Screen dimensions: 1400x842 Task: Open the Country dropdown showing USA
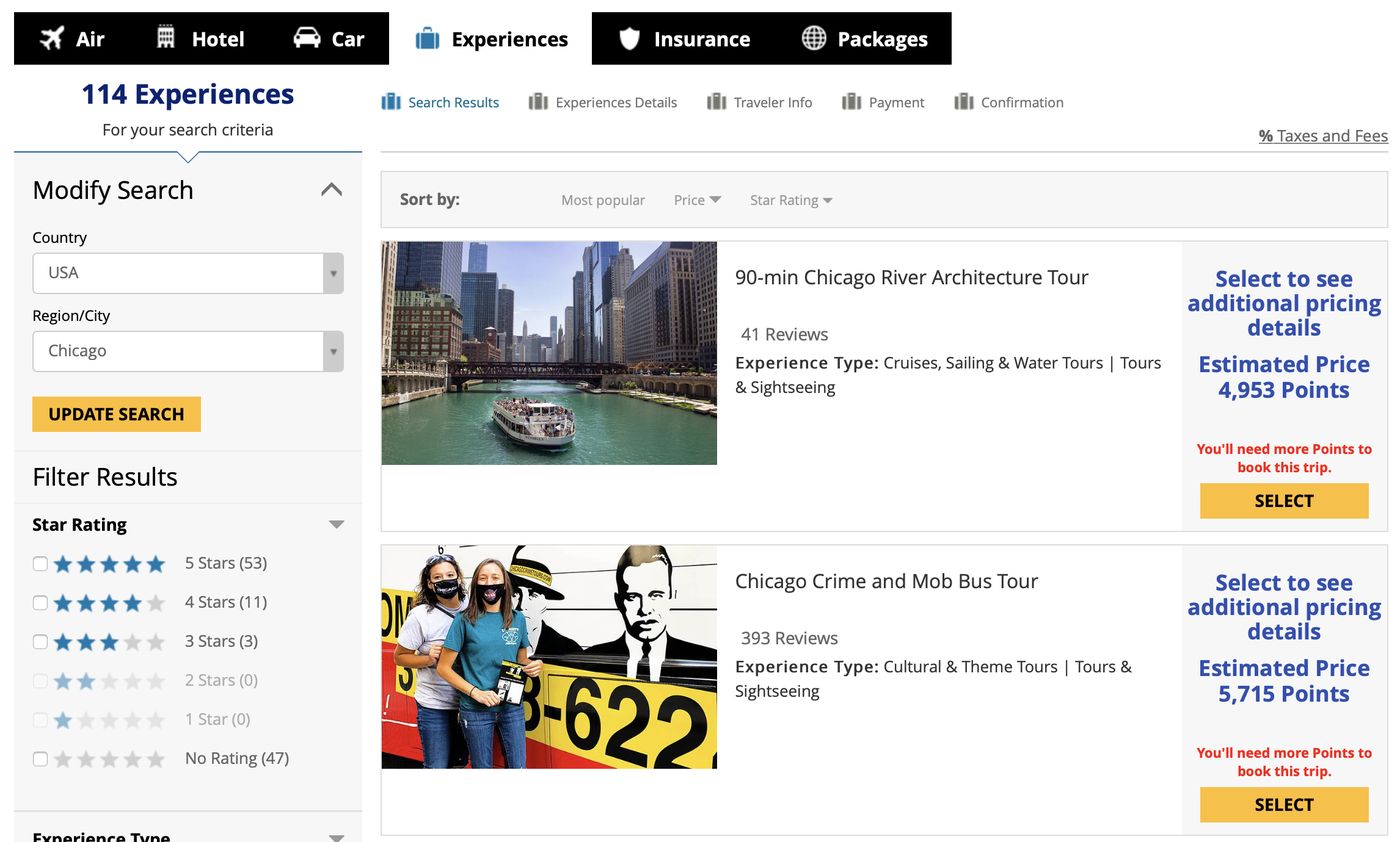point(188,273)
